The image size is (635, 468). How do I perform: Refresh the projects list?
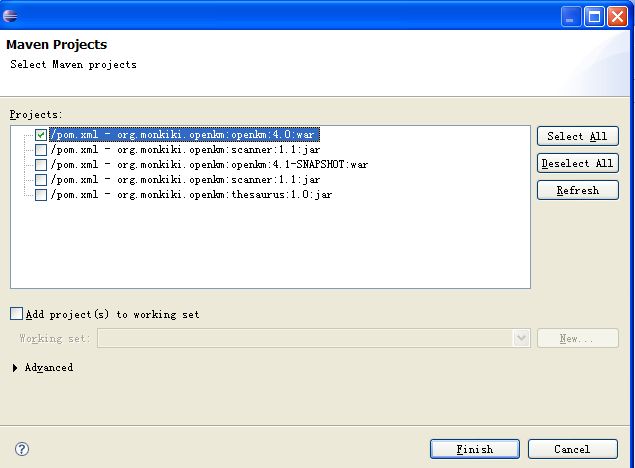tap(577, 190)
